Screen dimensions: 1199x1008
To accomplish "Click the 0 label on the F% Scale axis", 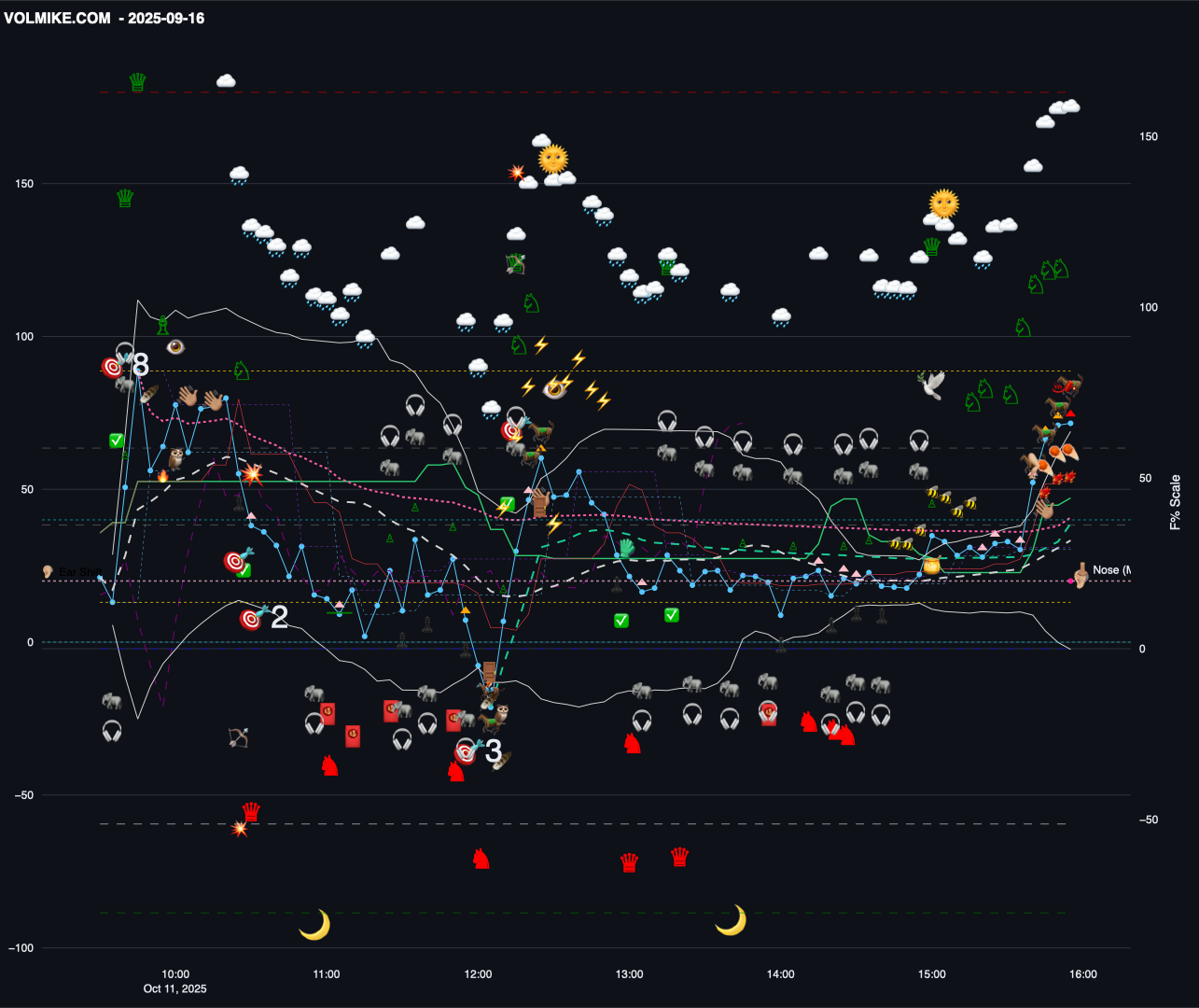I will pyautogui.click(x=1142, y=649).
